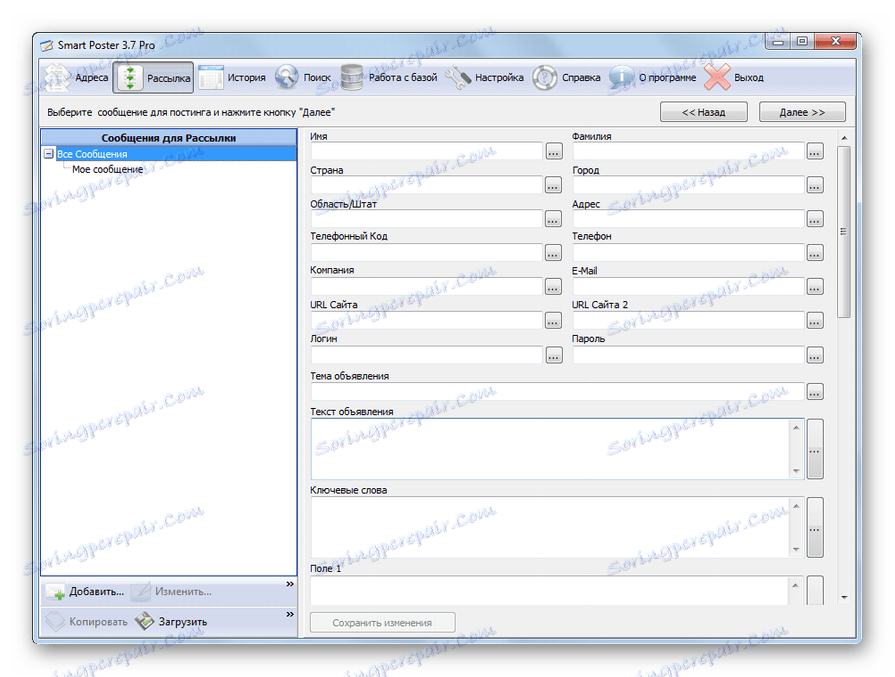The width and height of the screenshot is (895, 677).
Task: Click into the Фамилия input field
Action: [x=688, y=151]
